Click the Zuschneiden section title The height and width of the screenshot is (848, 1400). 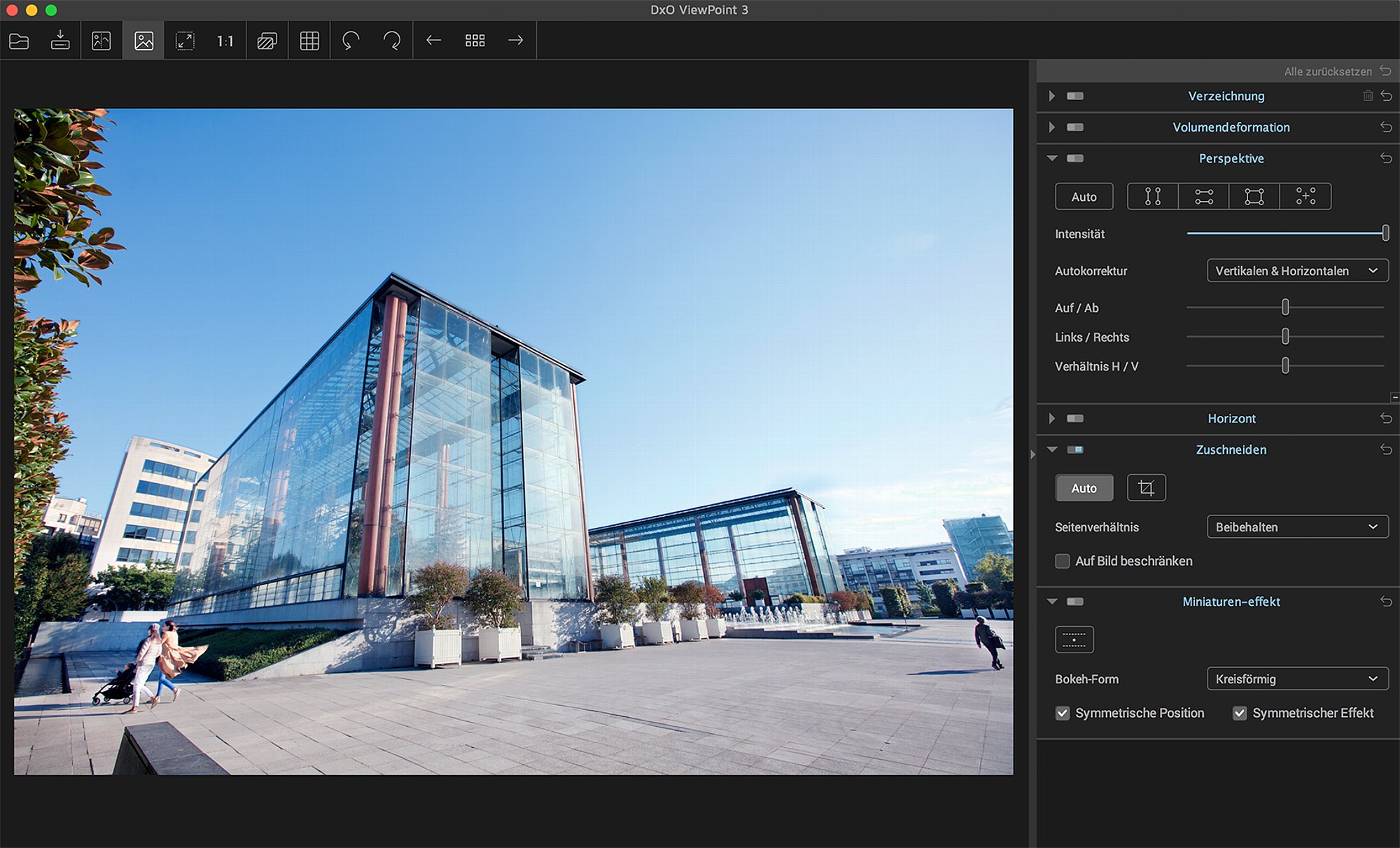[1231, 450]
